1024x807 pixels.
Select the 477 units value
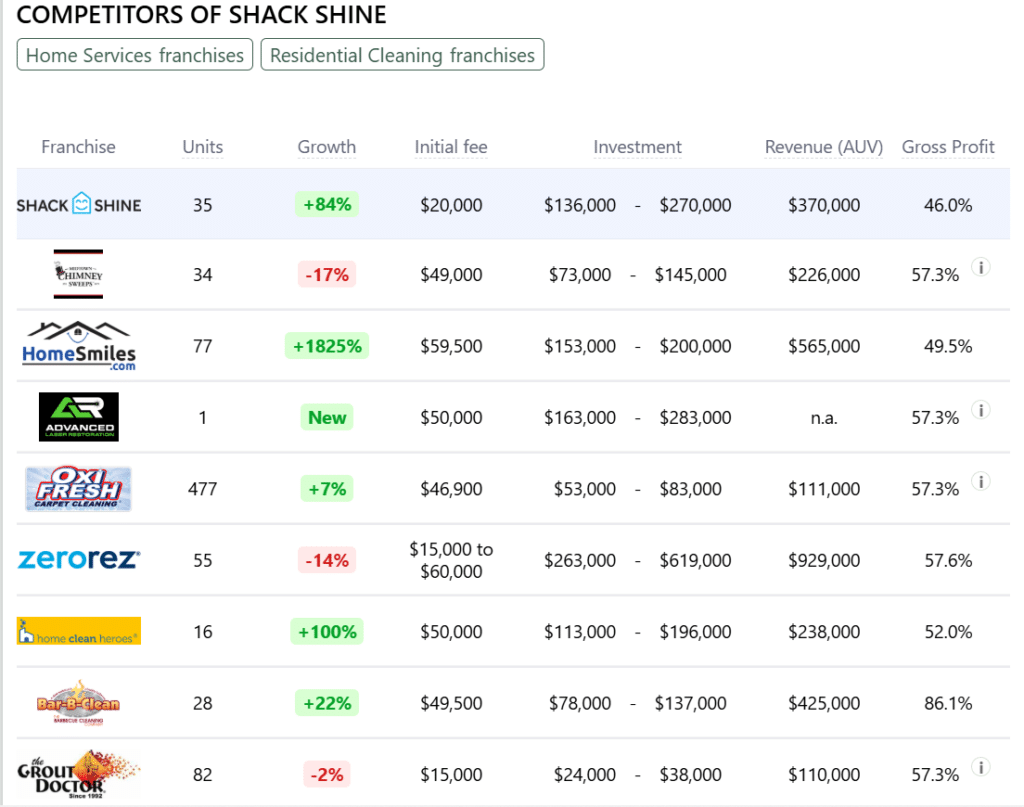pyautogui.click(x=202, y=489)
